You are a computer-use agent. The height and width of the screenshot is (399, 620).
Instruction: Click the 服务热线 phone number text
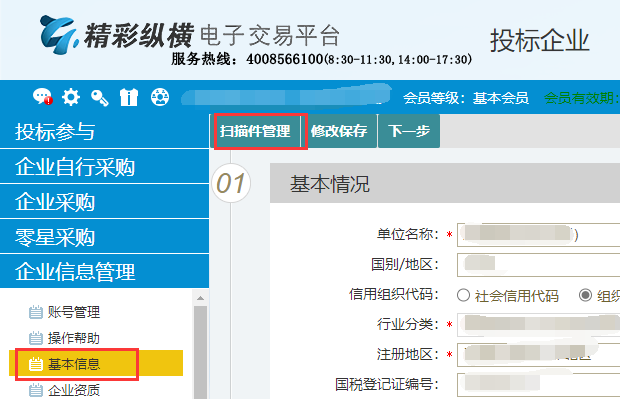pos(321,59)
